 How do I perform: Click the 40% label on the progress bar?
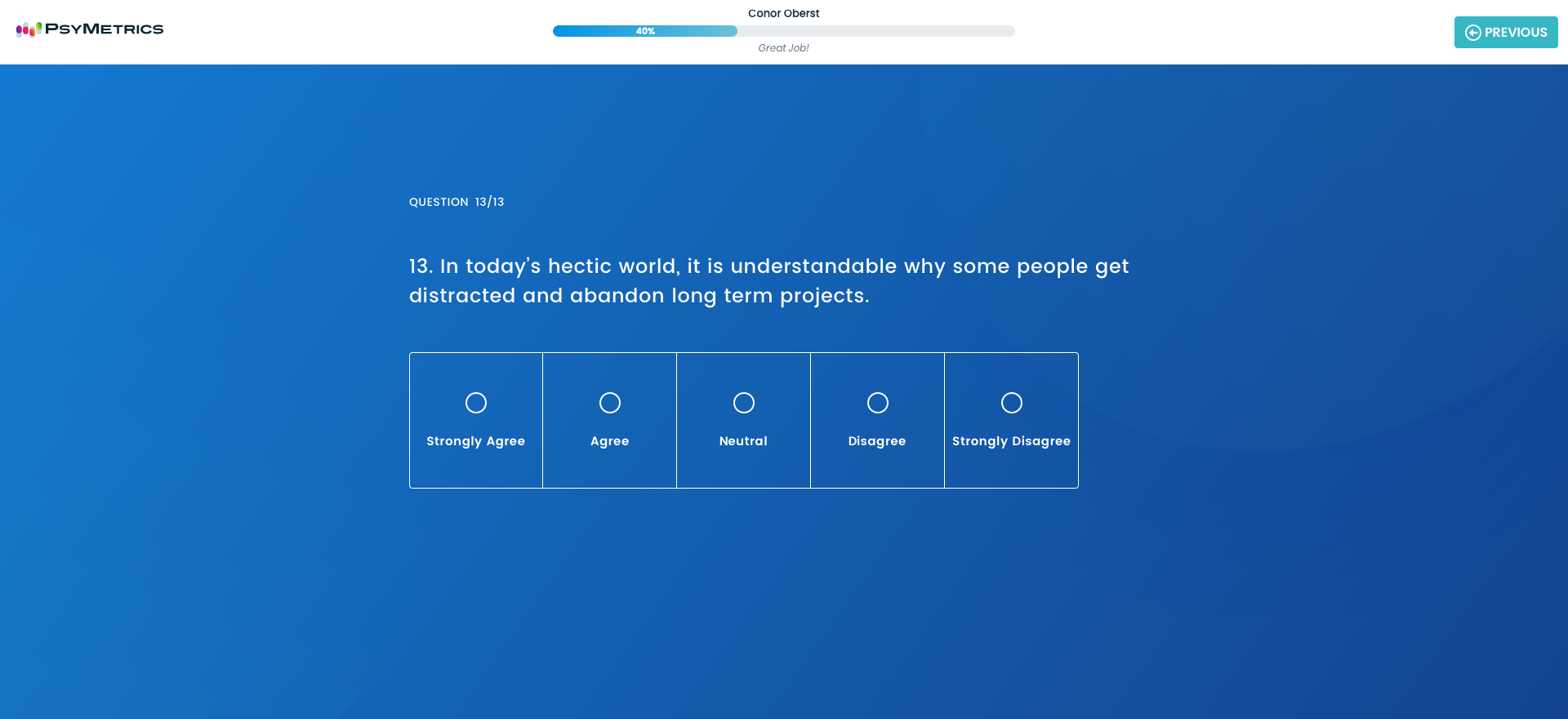tap(645, 31)
